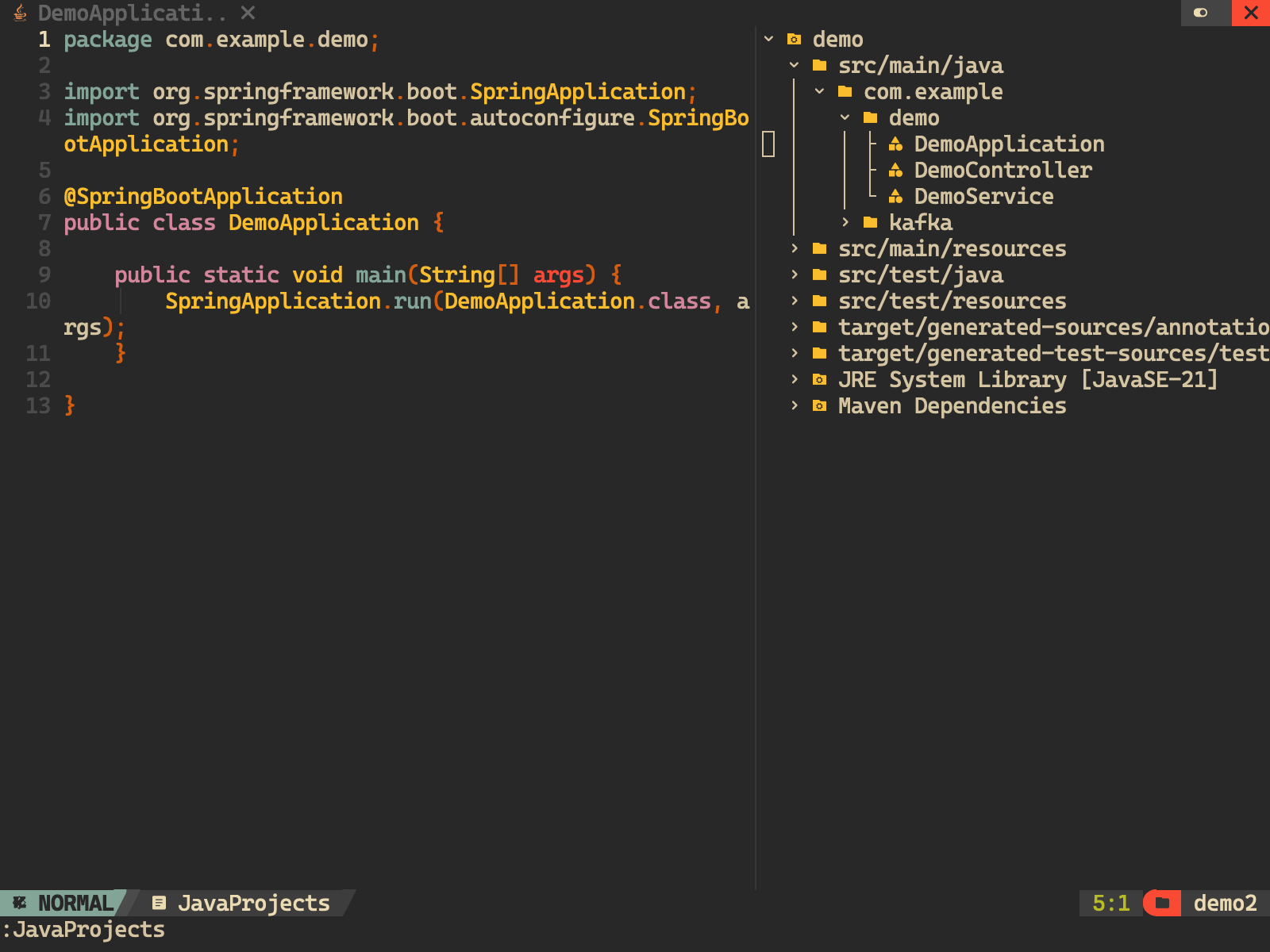The image size is (1270, 952).
Task: Close the DemoApplicati.. buffer tab
Action: tap(248, 13)
